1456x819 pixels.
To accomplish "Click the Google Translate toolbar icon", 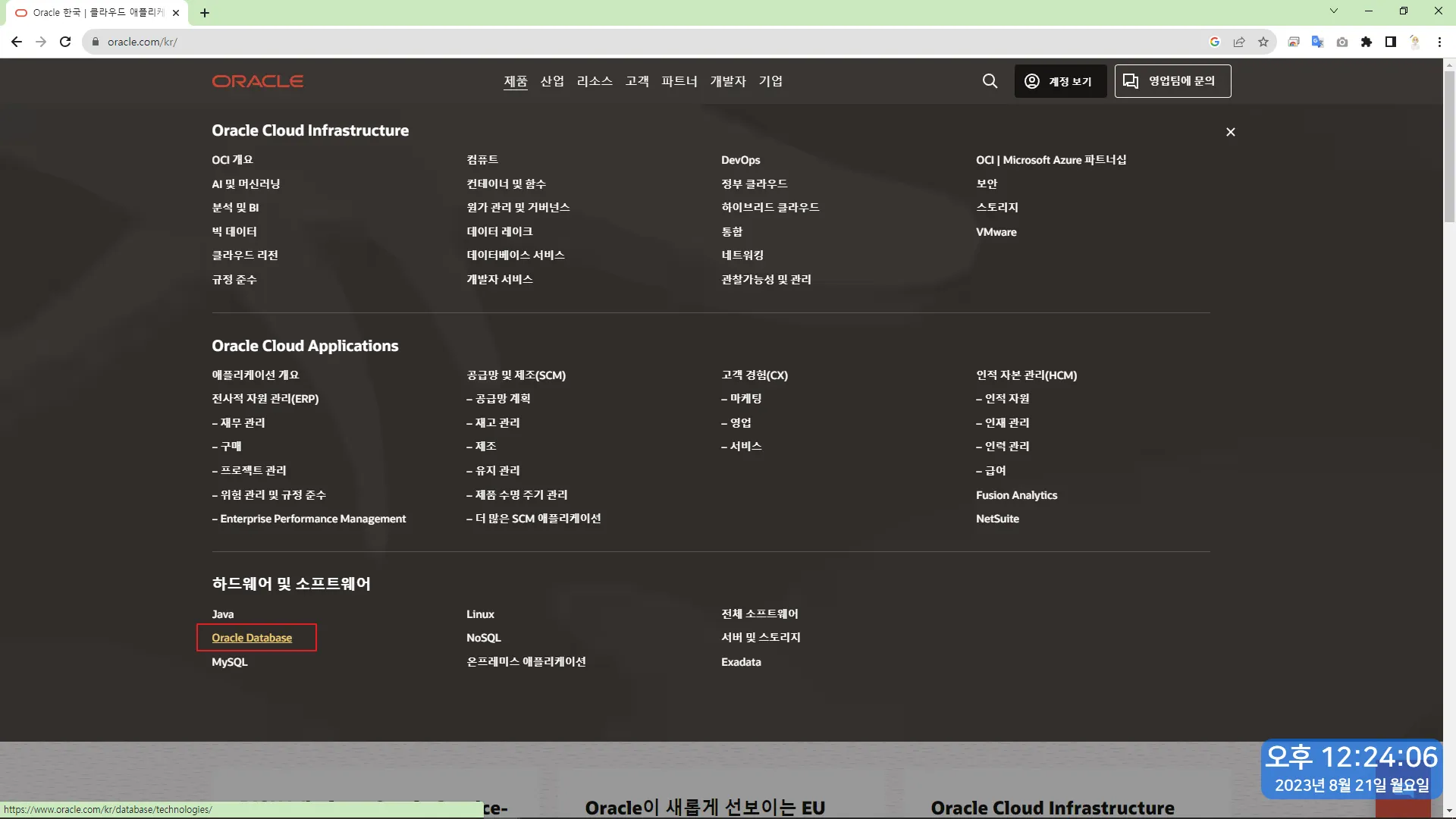I will [1318, 42].
